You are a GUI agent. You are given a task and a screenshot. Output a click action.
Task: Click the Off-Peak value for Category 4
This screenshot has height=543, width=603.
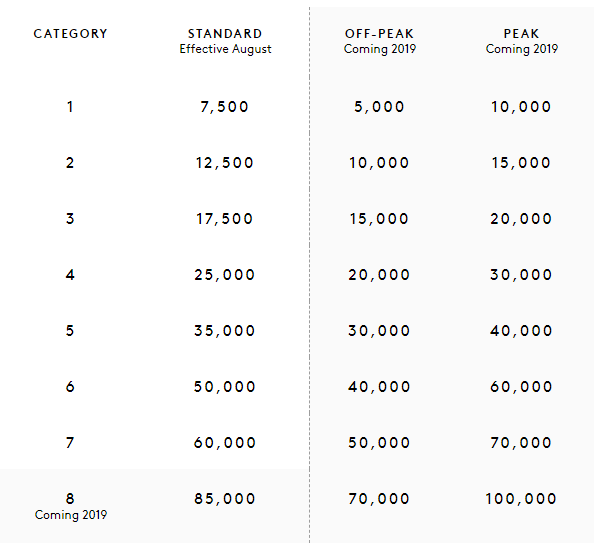pyautogui.click(x=379, y=275)
